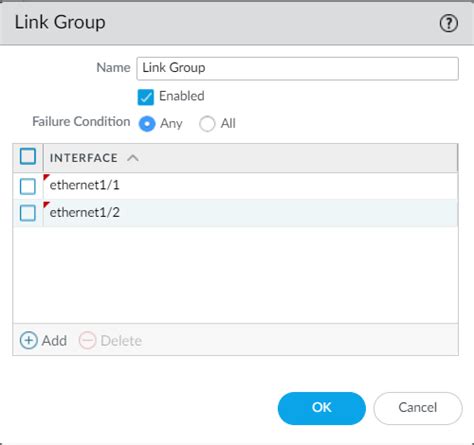The height and width of the screenshot is (445, 474).
Task: Click the minus circle icon beside Delete
Action: tap(87, 340)
